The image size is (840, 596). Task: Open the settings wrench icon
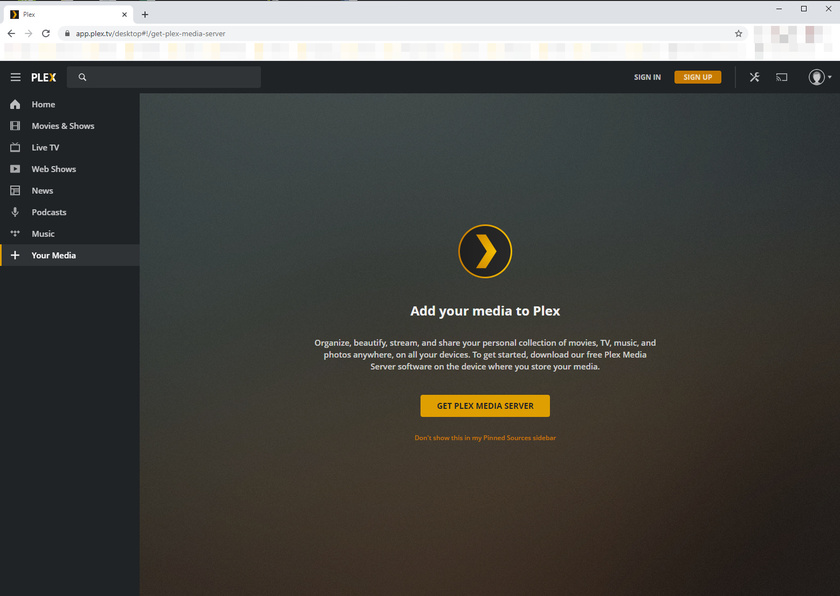click(x=754, y=77)
